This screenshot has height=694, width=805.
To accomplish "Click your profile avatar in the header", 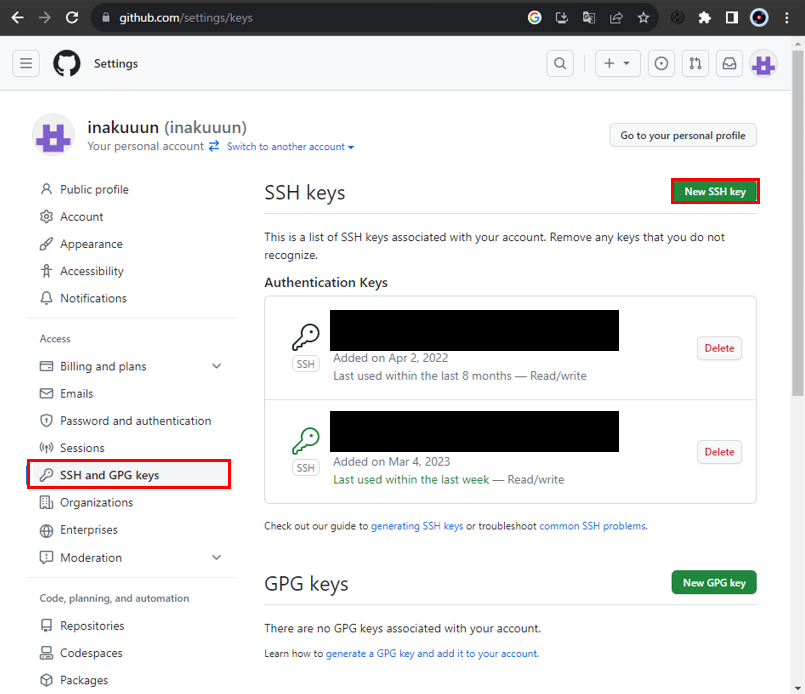I will point(763,63).
